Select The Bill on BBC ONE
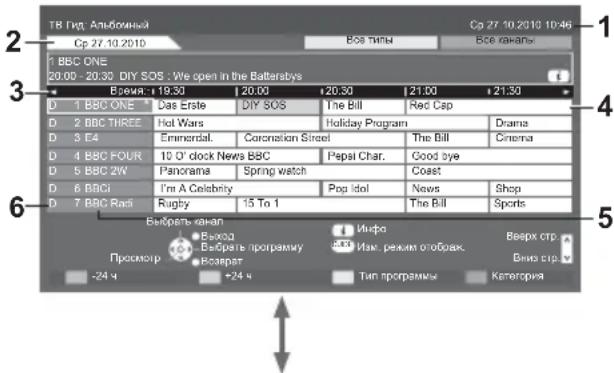Screen dimensions: 614x373 click(x=363, y=106)
